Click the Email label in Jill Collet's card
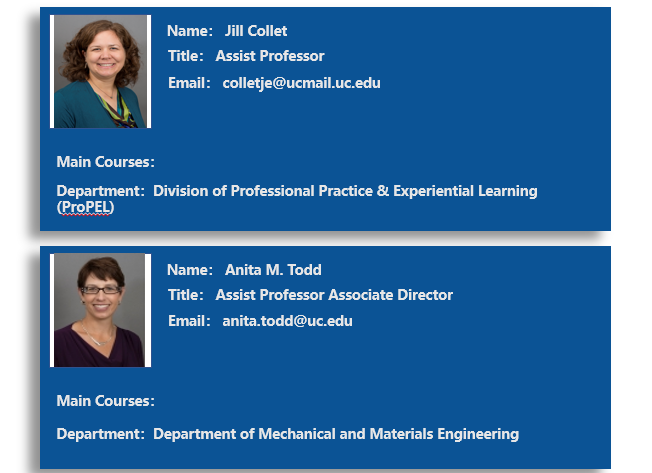Viewport: 652px width, 473px height. click(x=189, y=83)
